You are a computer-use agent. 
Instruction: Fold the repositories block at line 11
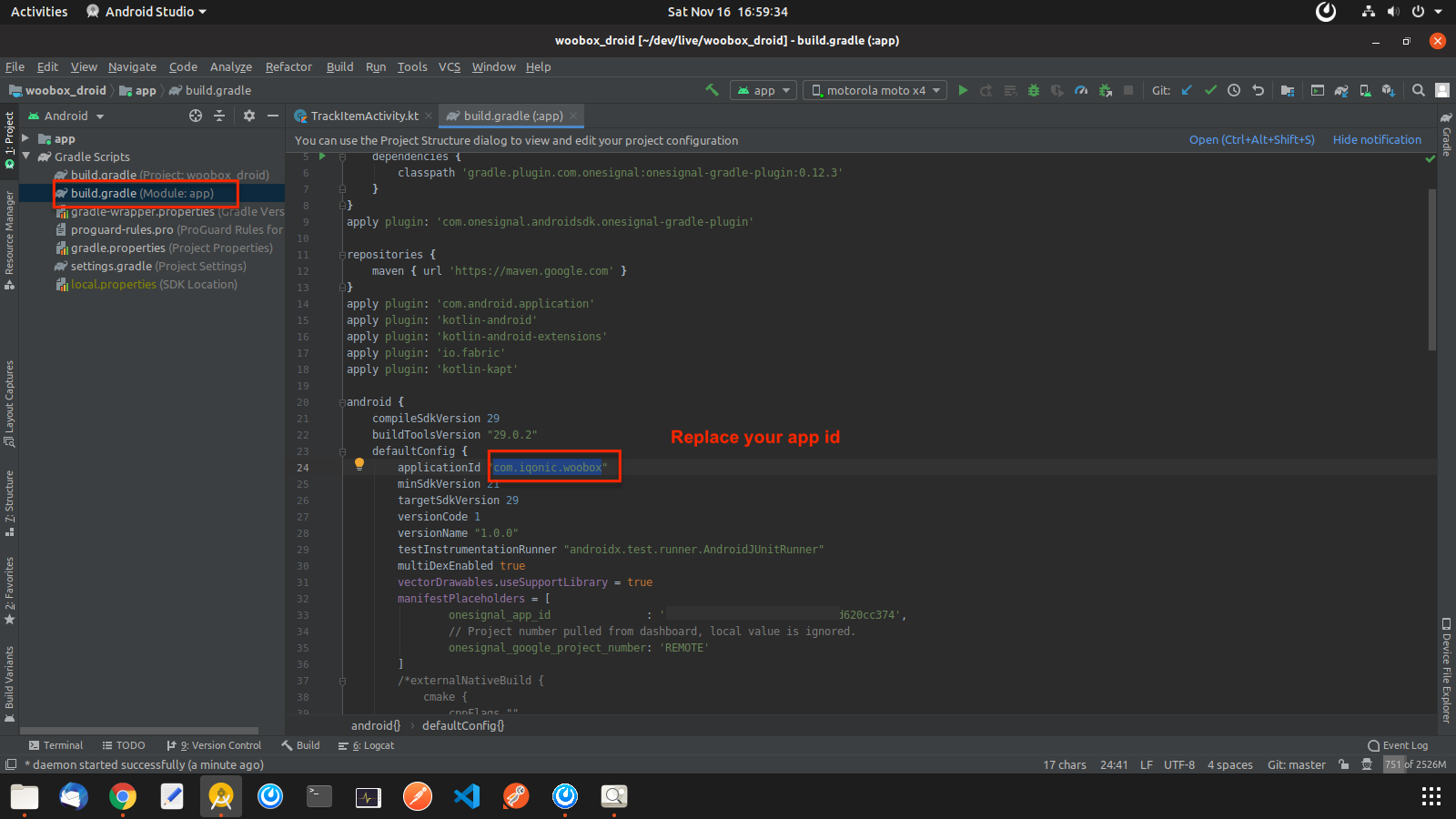click(x=342, y=255)
